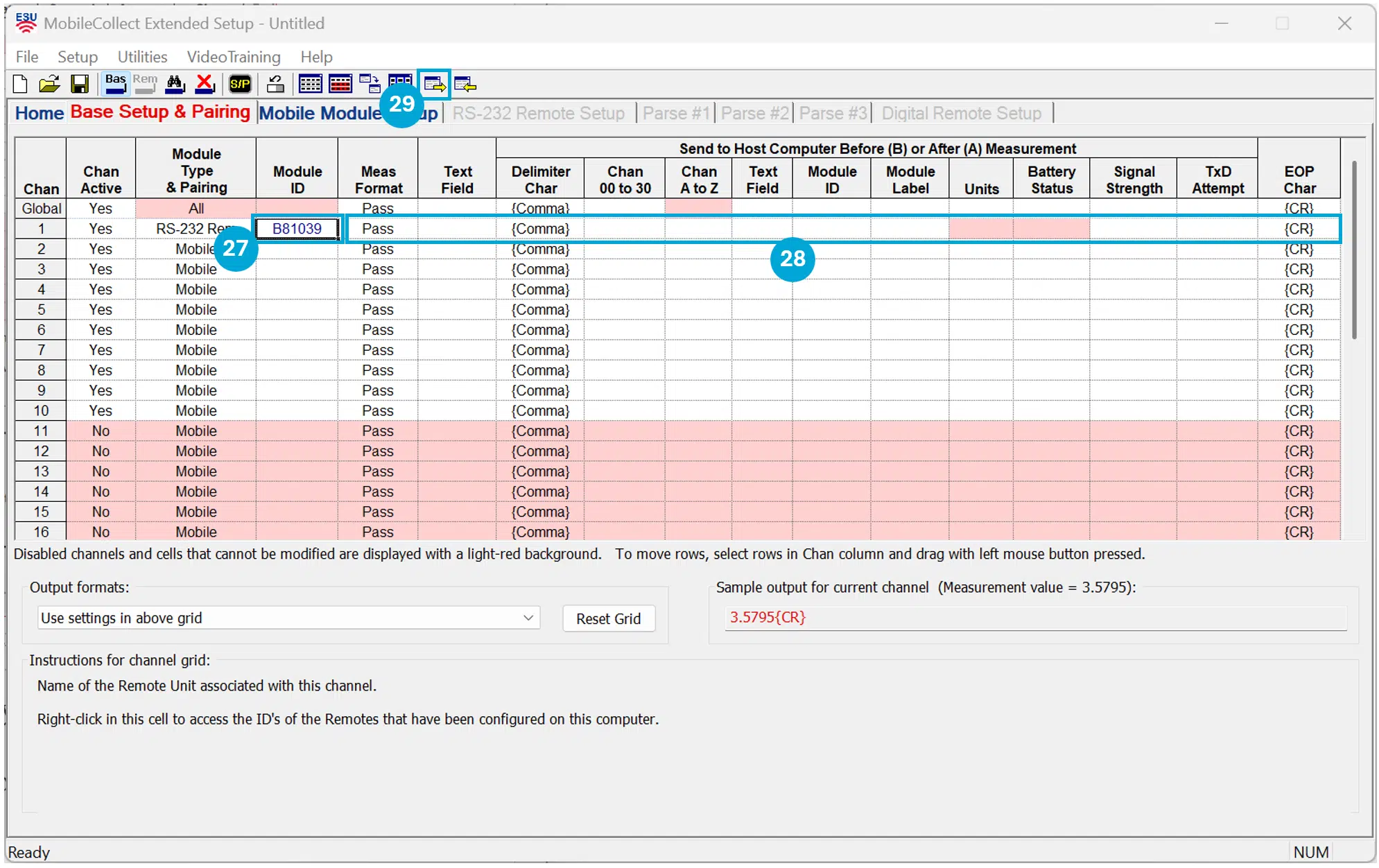
Task: Click the receive-setup left yellow arrow icon
Action: point(465,85)
